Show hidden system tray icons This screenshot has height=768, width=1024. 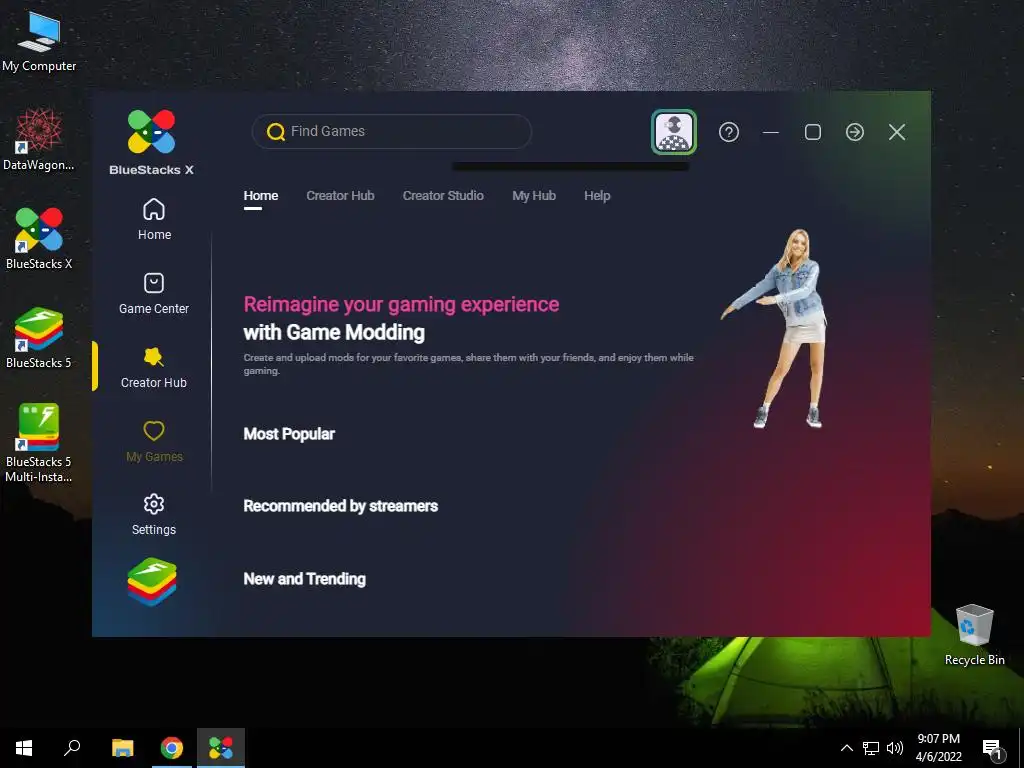(846, 748)
